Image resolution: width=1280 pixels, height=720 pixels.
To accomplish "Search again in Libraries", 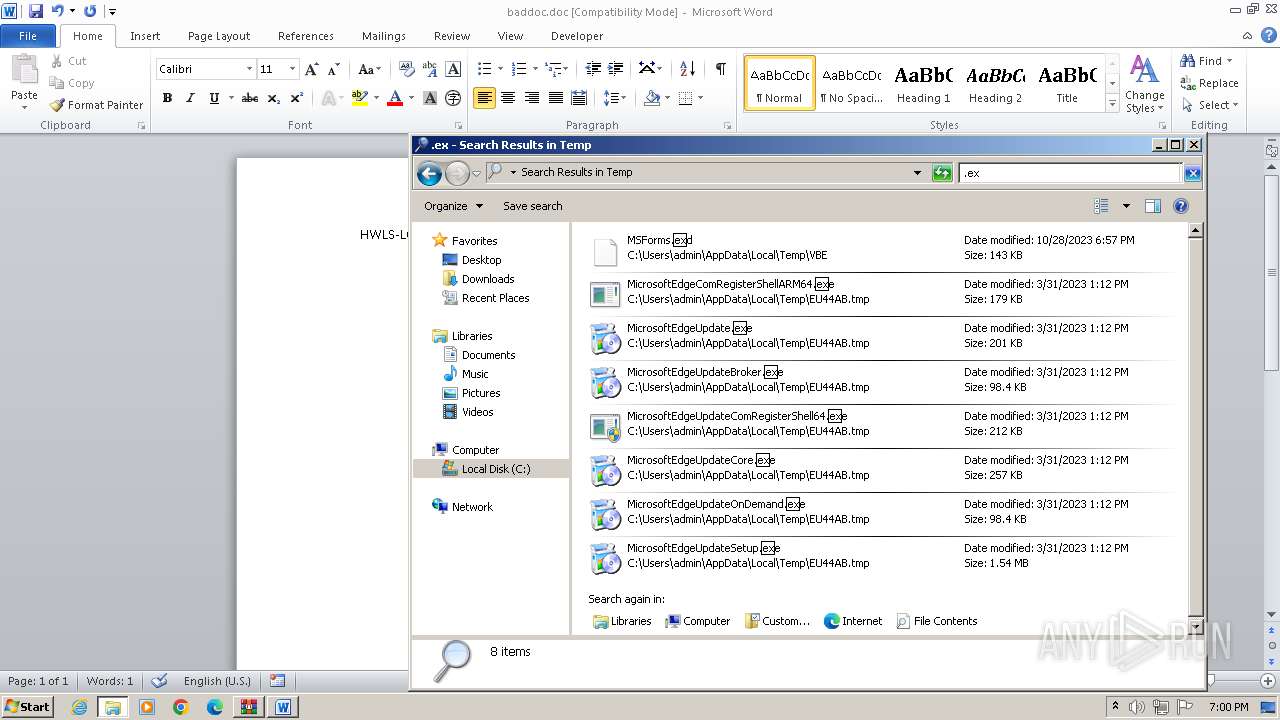I will point(622,621).
